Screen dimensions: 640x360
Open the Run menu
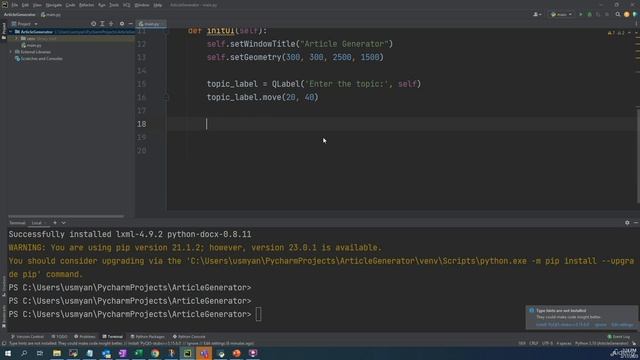102,5
